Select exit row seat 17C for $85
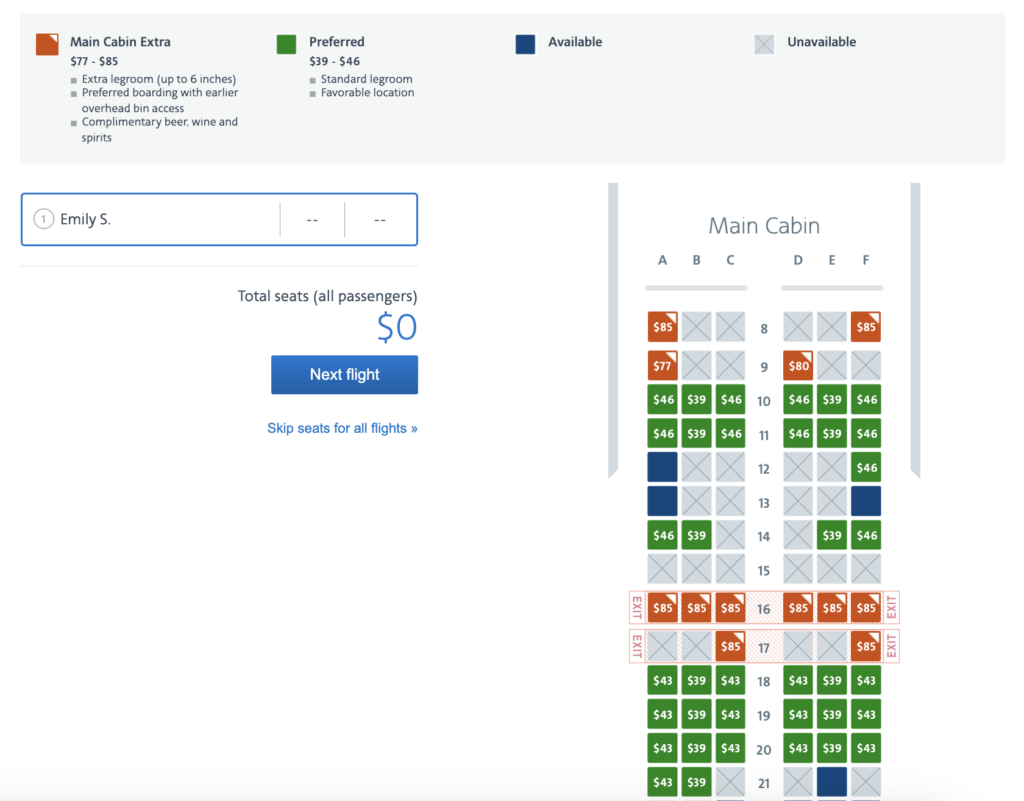 tap(730, 646)
